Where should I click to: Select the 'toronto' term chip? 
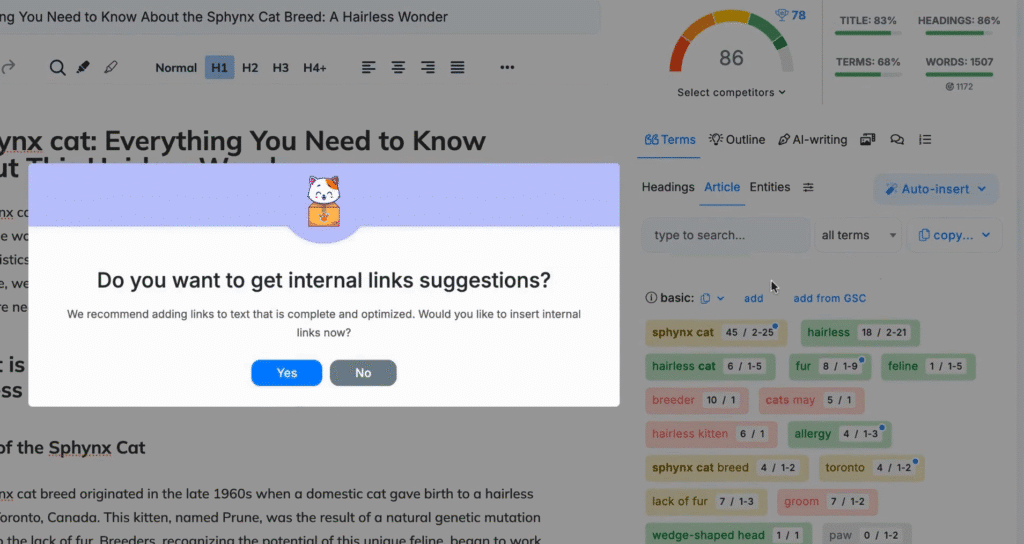tap(871, 468)
